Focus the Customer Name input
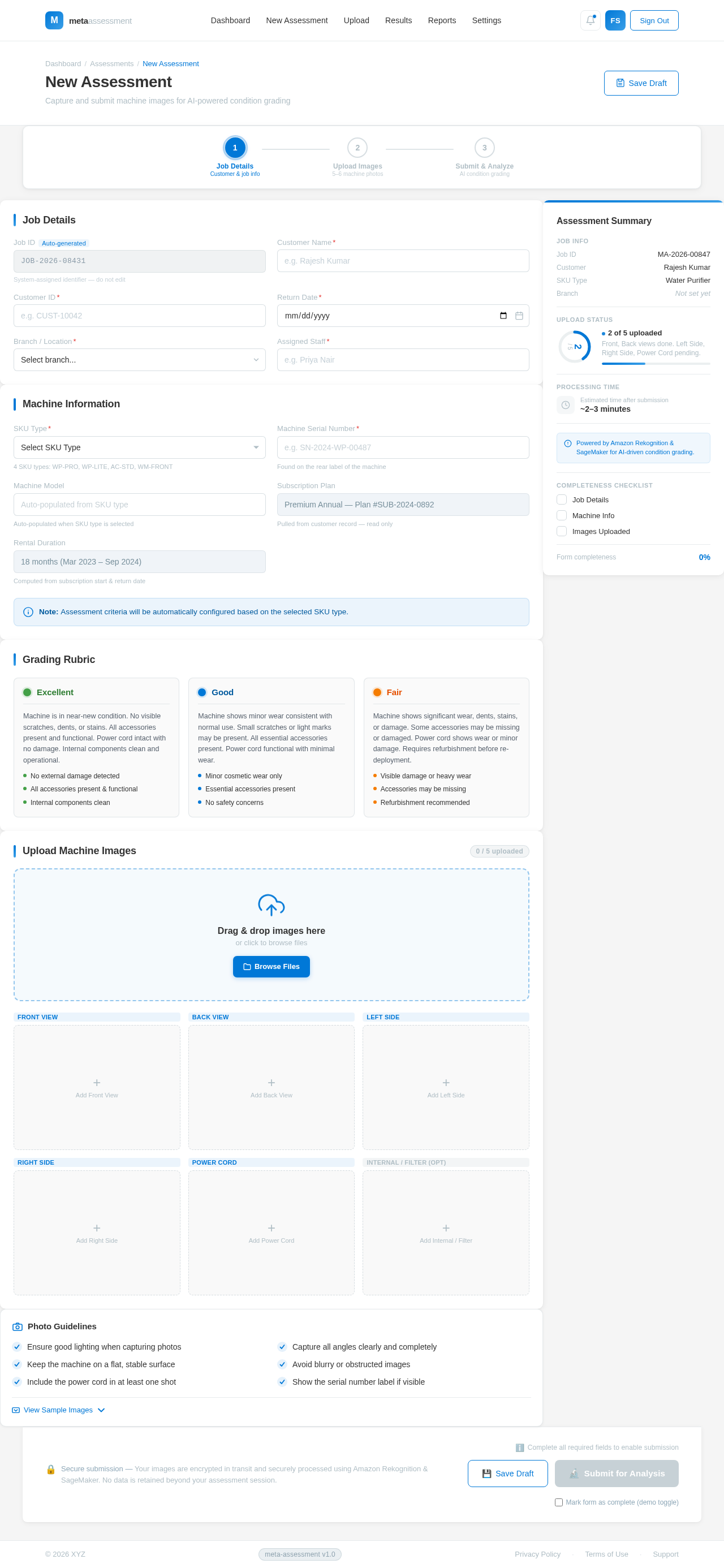Screen dimensions: 724x1568 (403, 261)
